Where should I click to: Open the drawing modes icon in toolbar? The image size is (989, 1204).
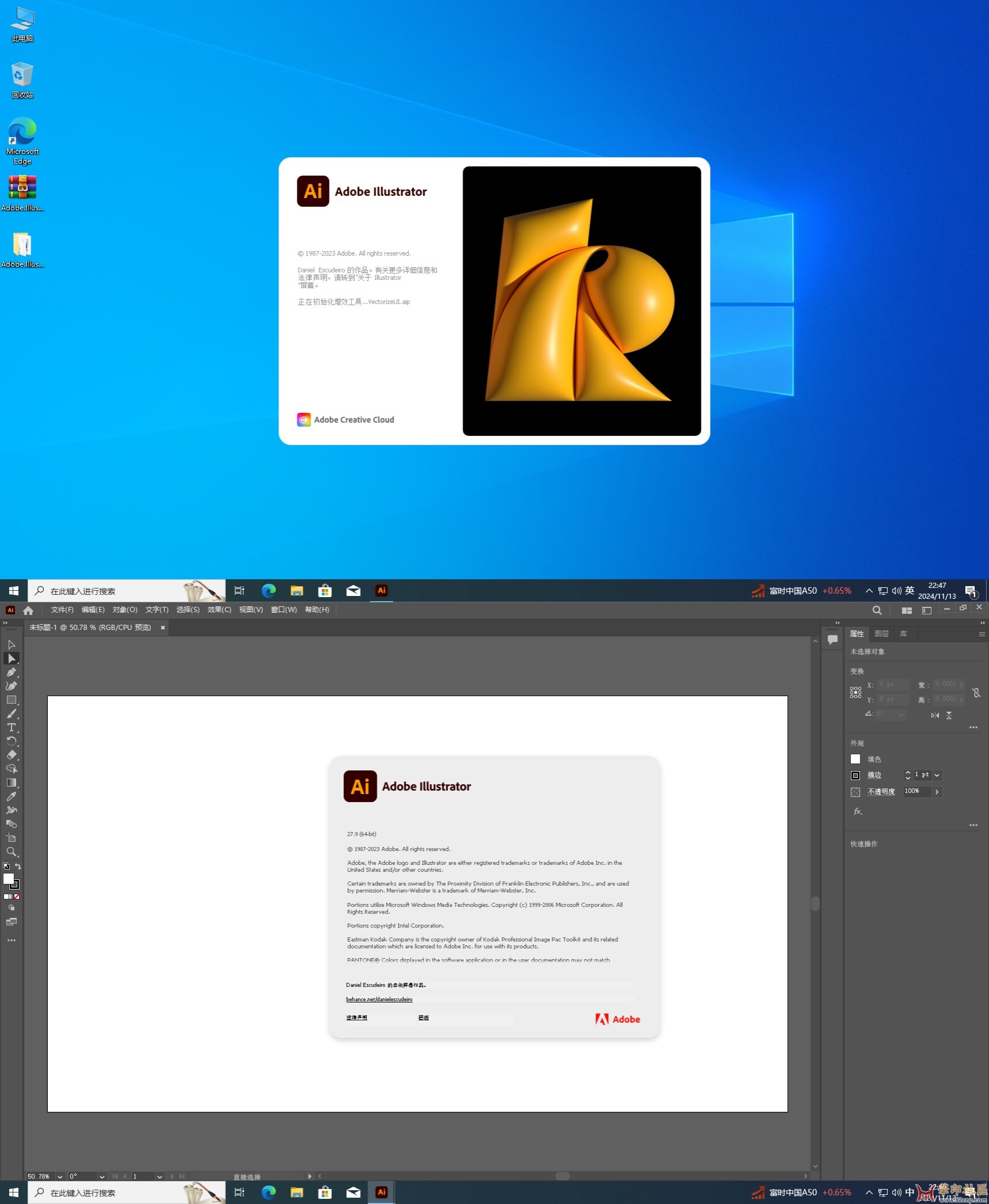point(12,907)
